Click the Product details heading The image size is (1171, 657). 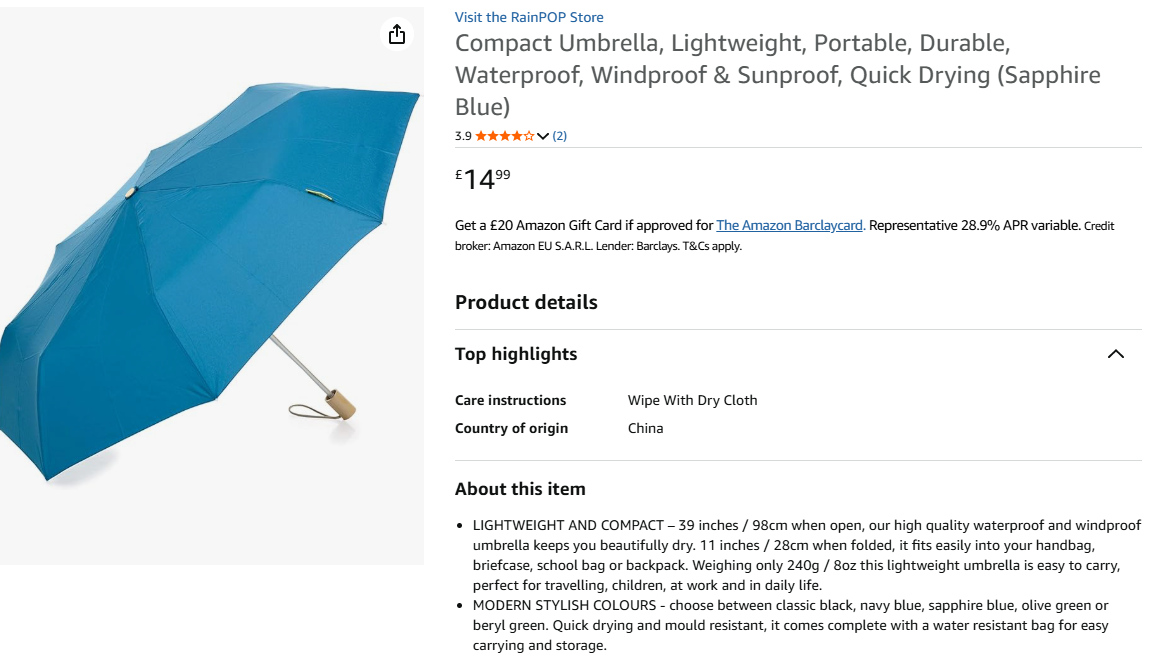pyautogui.click(x=526, y=302)
